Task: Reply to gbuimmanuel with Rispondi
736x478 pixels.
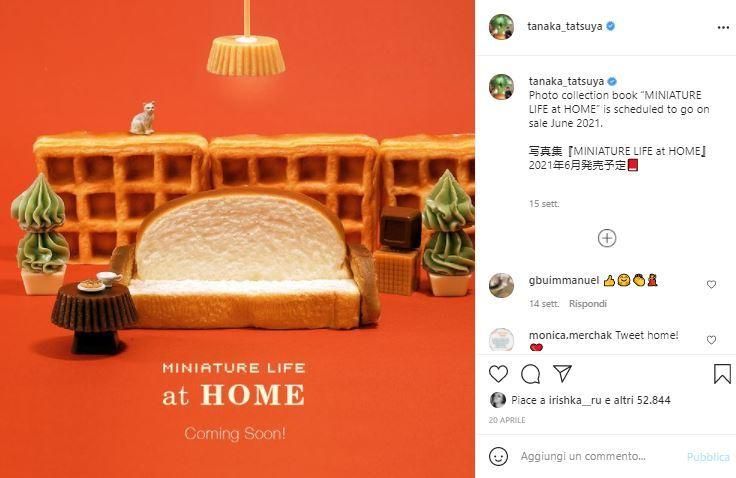Action: click(588, 304)
